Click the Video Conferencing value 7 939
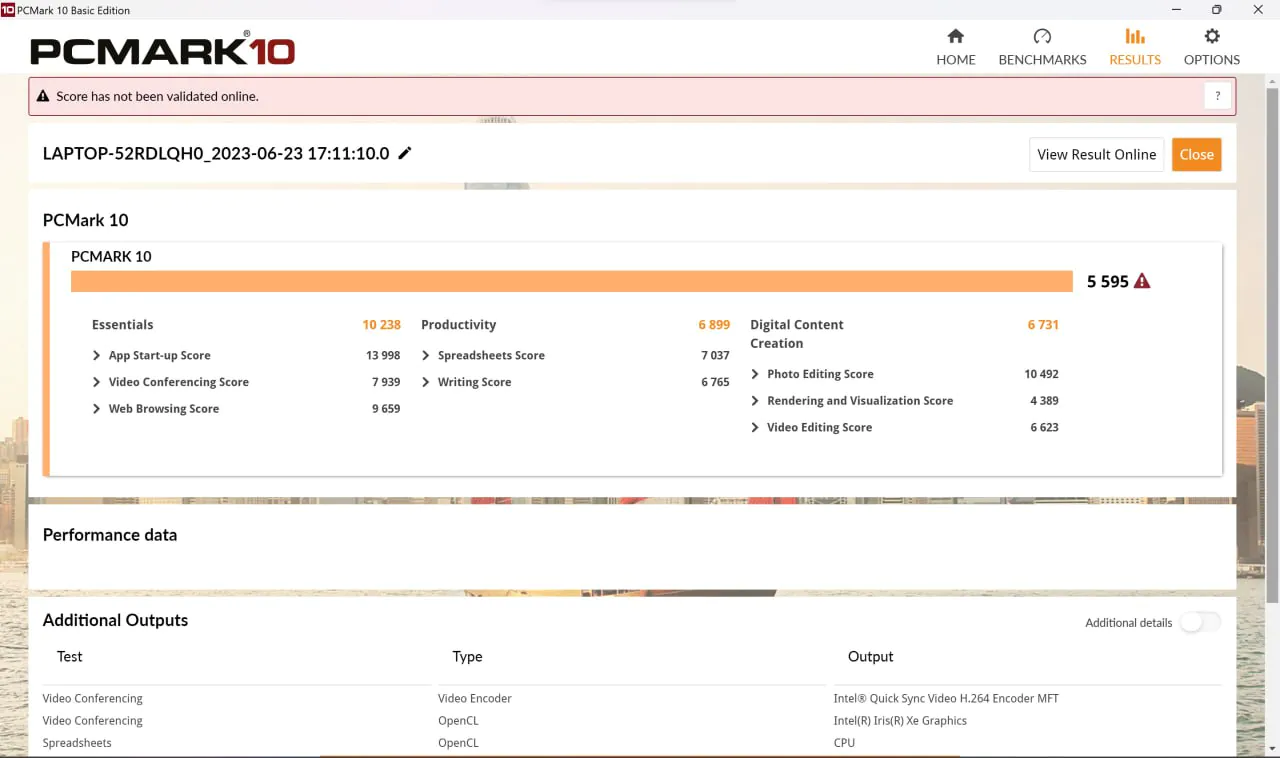Viewport: 1280px width, 758px height. (x=386, y=382)
